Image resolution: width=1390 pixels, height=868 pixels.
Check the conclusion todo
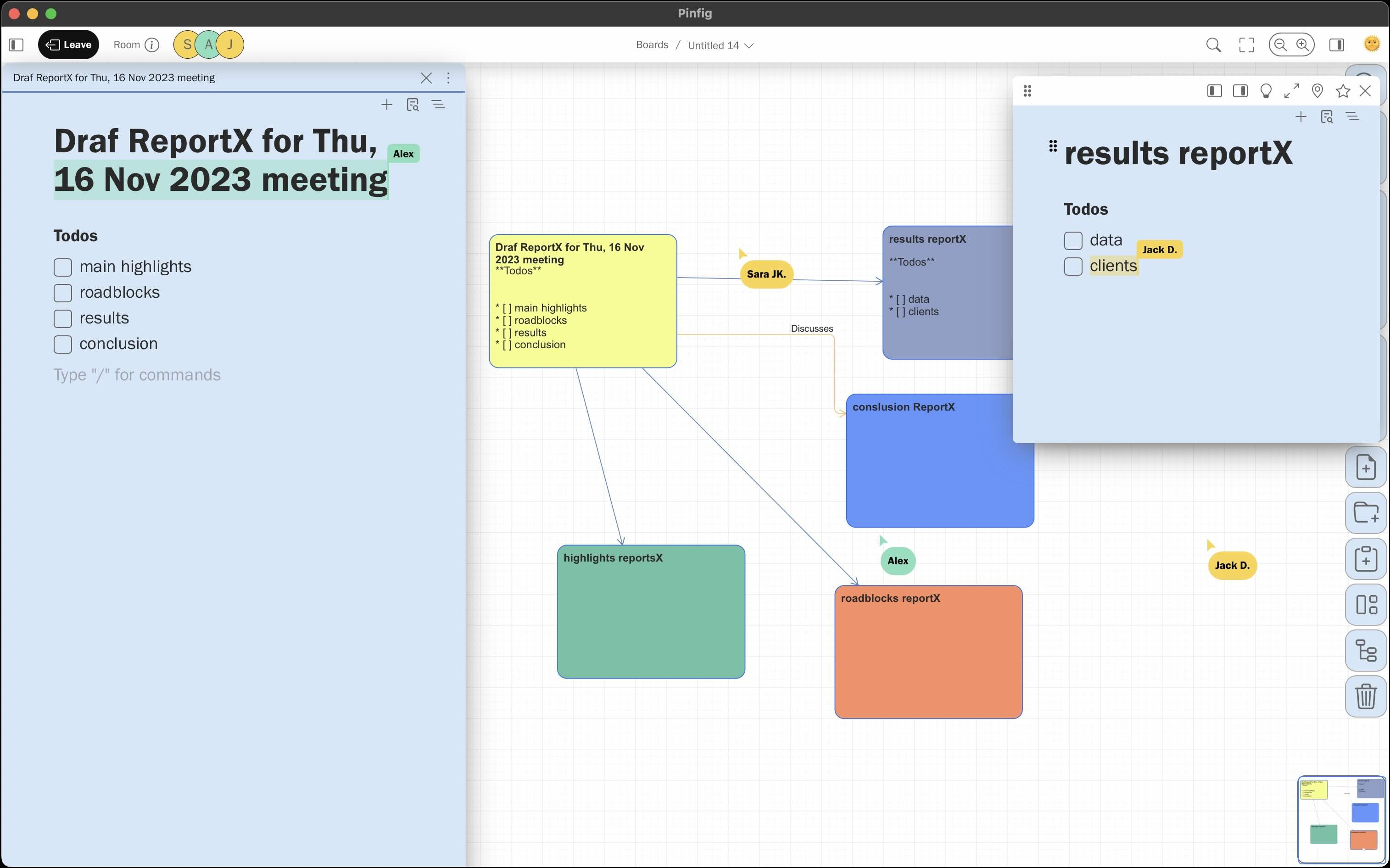(62, 345)
